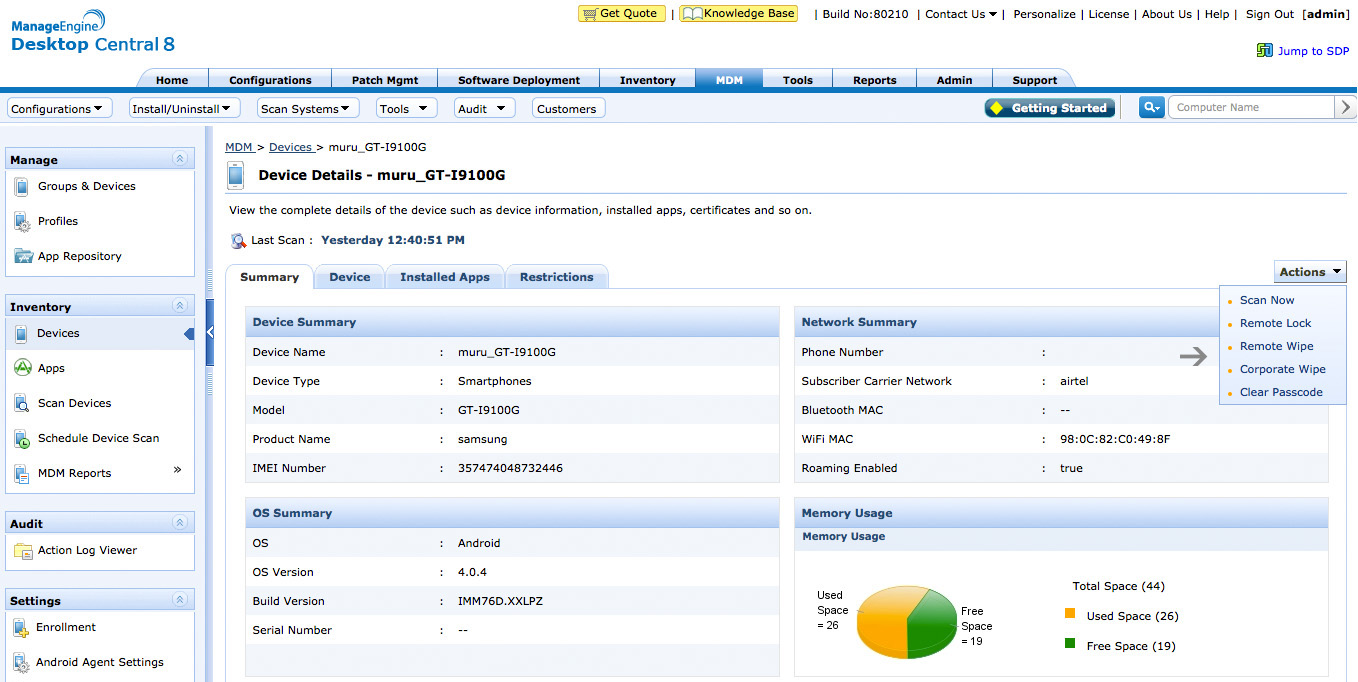Choose Corporate Wipe from Actions menu
This screenshot has height=682, width=1358.
click(x=1283, y=369)
